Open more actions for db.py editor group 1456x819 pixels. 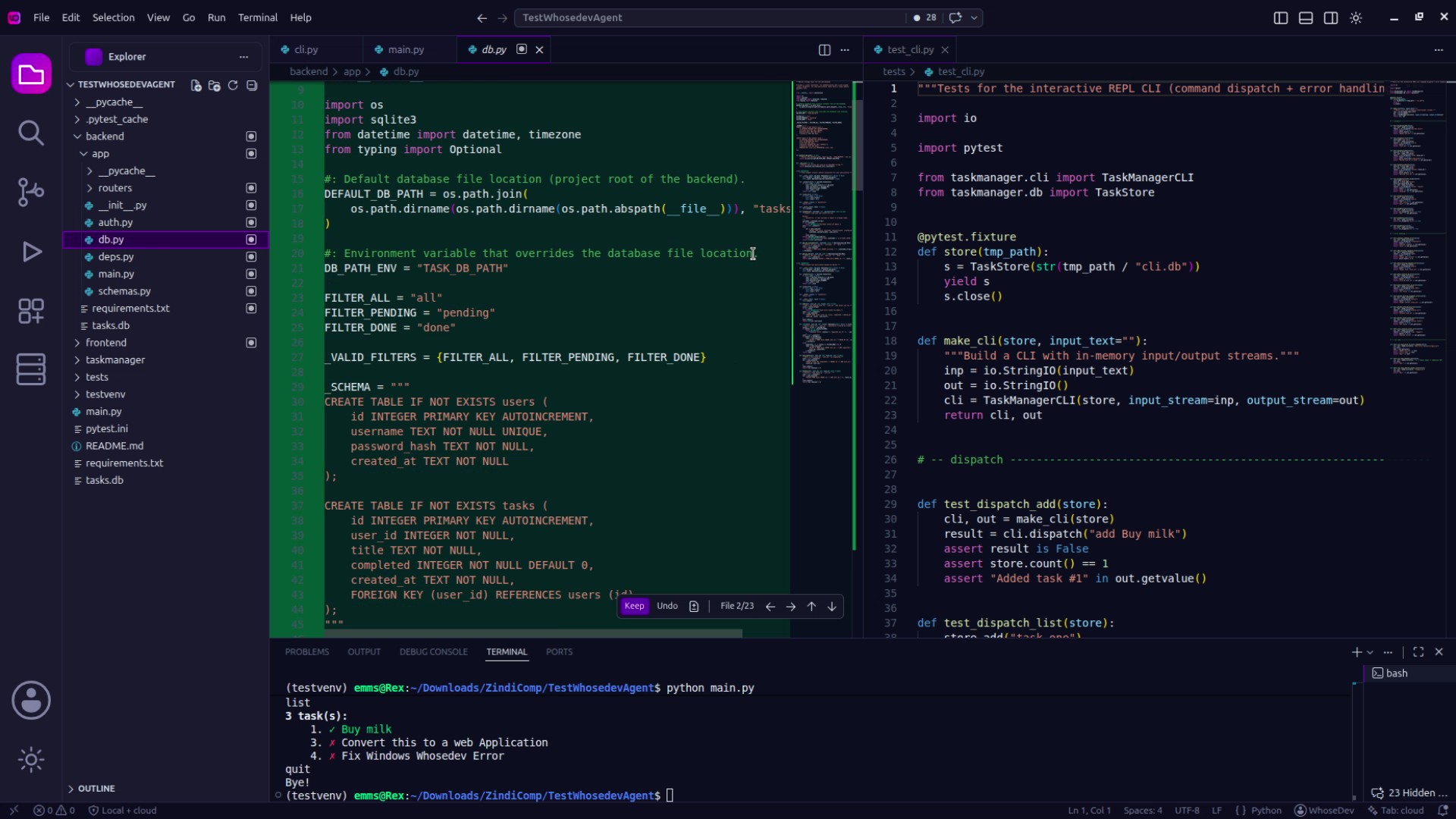pos(845,50)
